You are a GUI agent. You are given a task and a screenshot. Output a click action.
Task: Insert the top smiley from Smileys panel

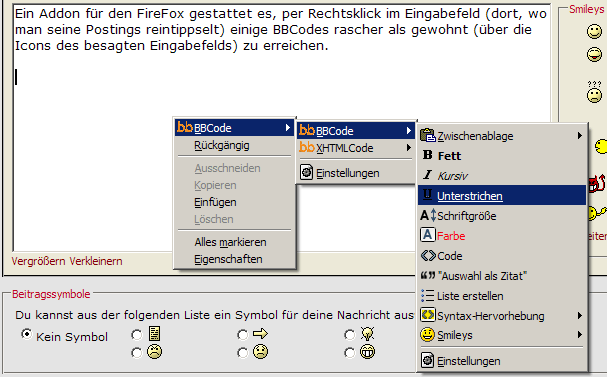(594, 31)
